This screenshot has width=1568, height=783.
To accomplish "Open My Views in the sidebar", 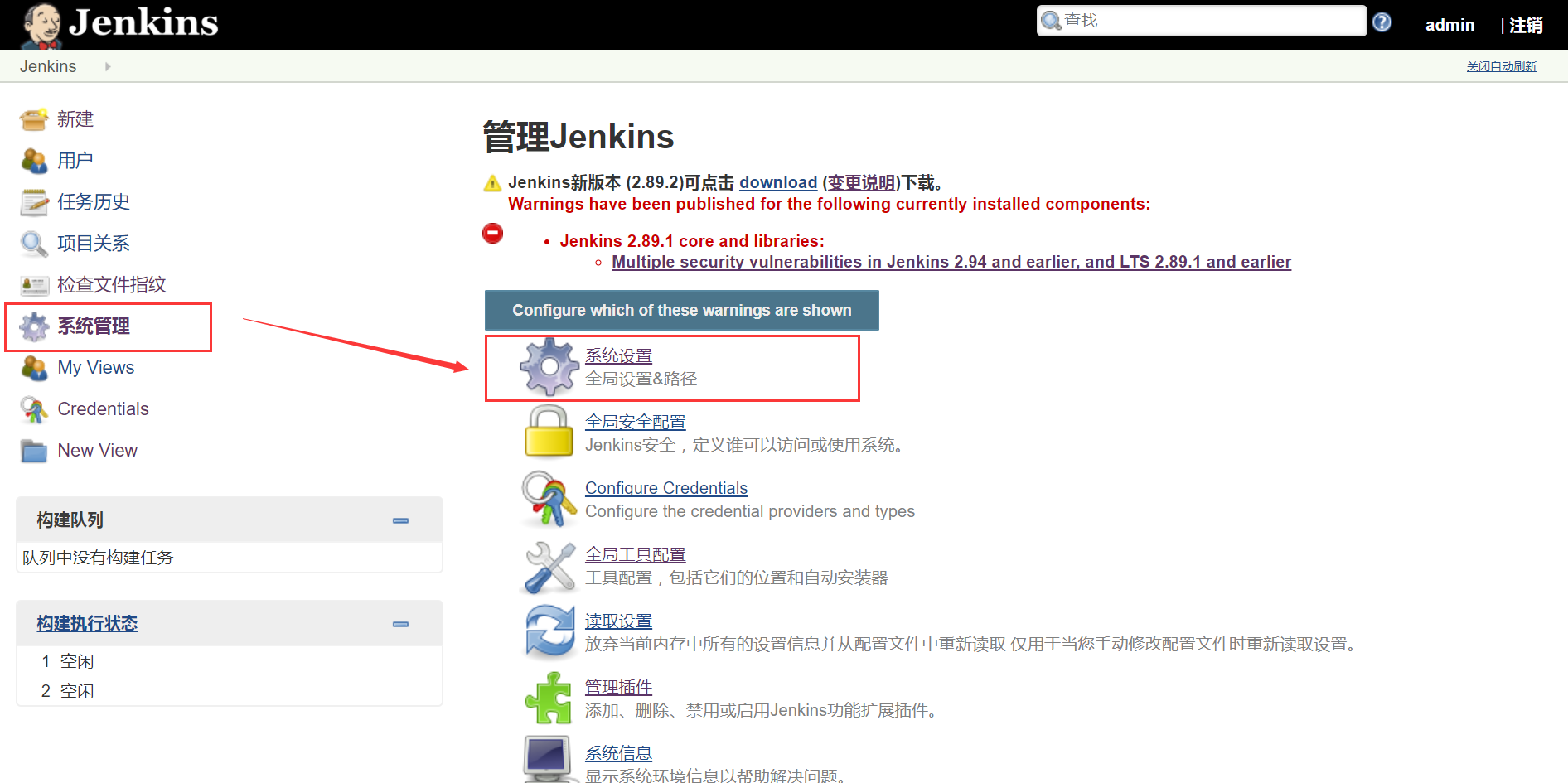I will 96,368.
